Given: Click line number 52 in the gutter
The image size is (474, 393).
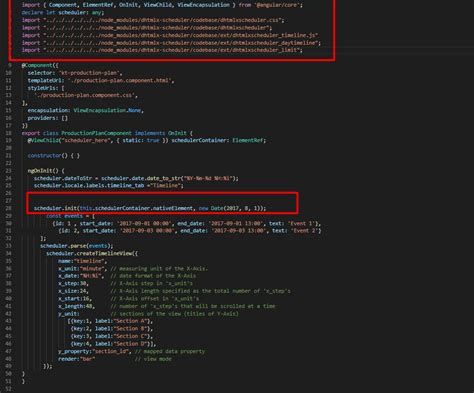Looking at the screenshot, I should pos(9,389).
